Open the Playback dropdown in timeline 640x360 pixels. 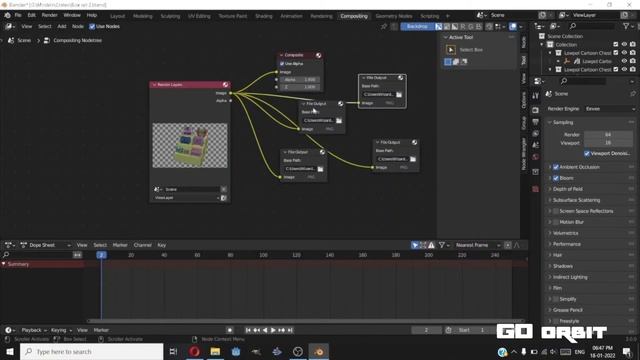33,330
